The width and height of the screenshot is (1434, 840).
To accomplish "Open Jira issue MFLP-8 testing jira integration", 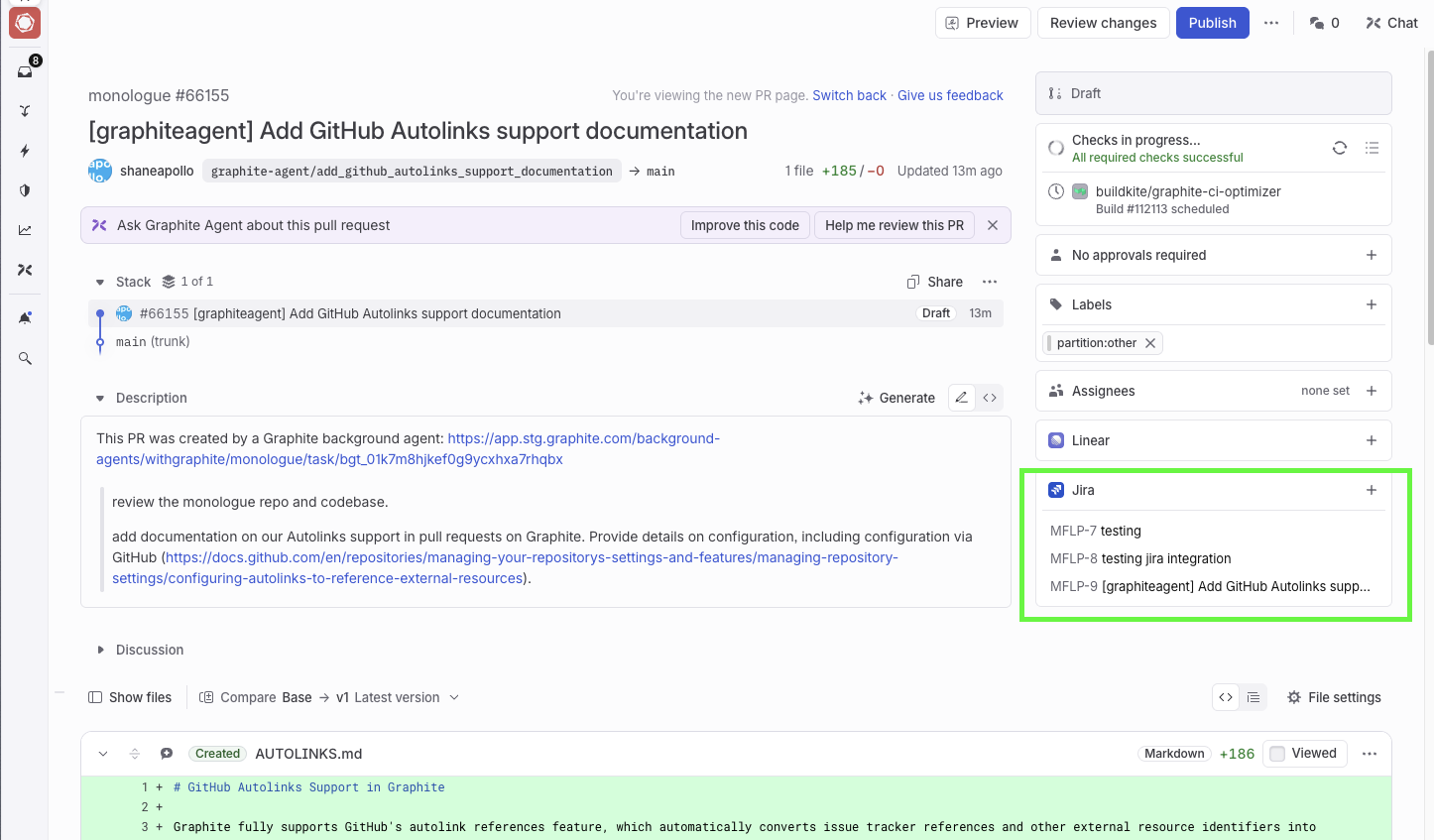I will (1140, 558).
